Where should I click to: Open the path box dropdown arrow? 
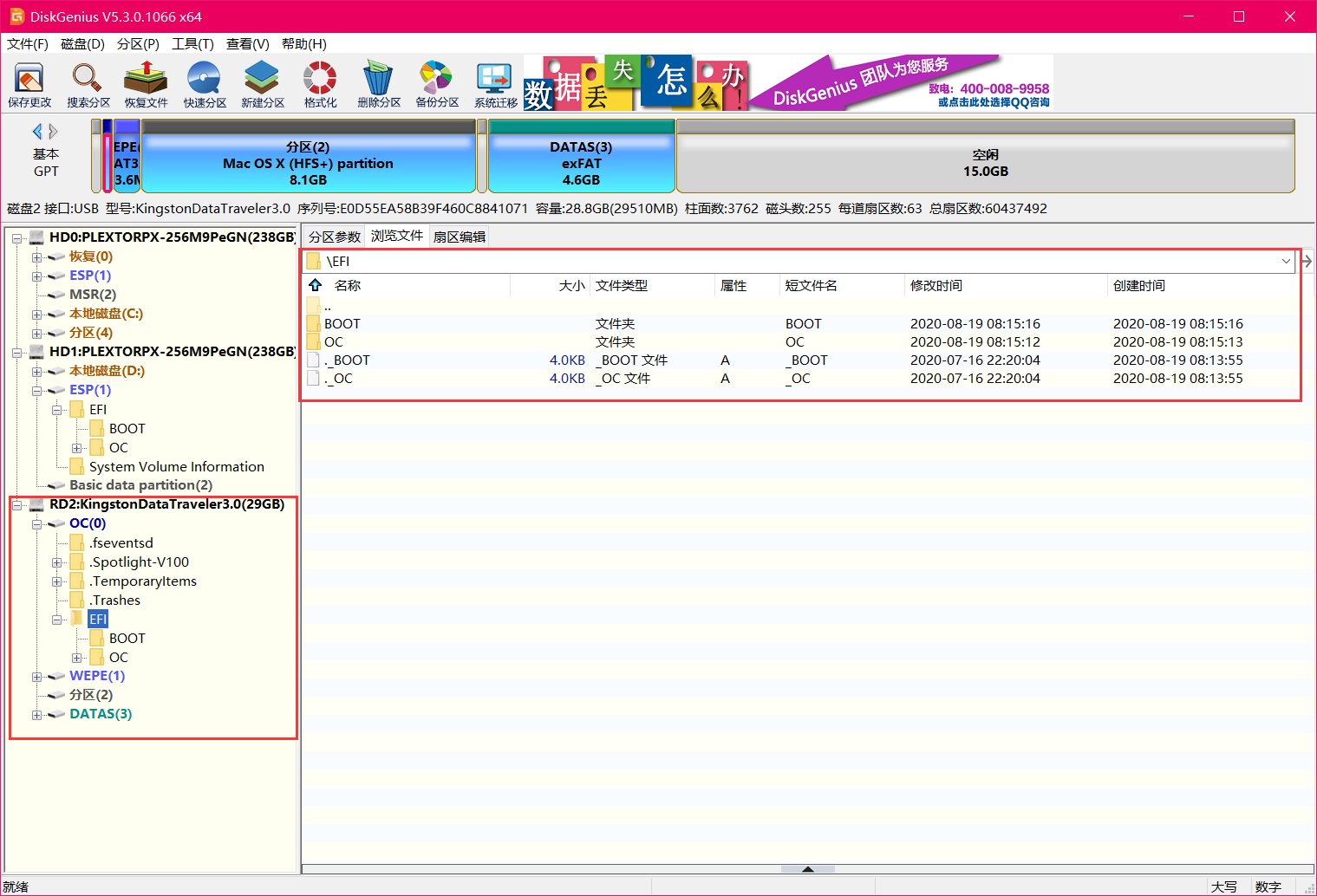click(x=1286, y=261)
